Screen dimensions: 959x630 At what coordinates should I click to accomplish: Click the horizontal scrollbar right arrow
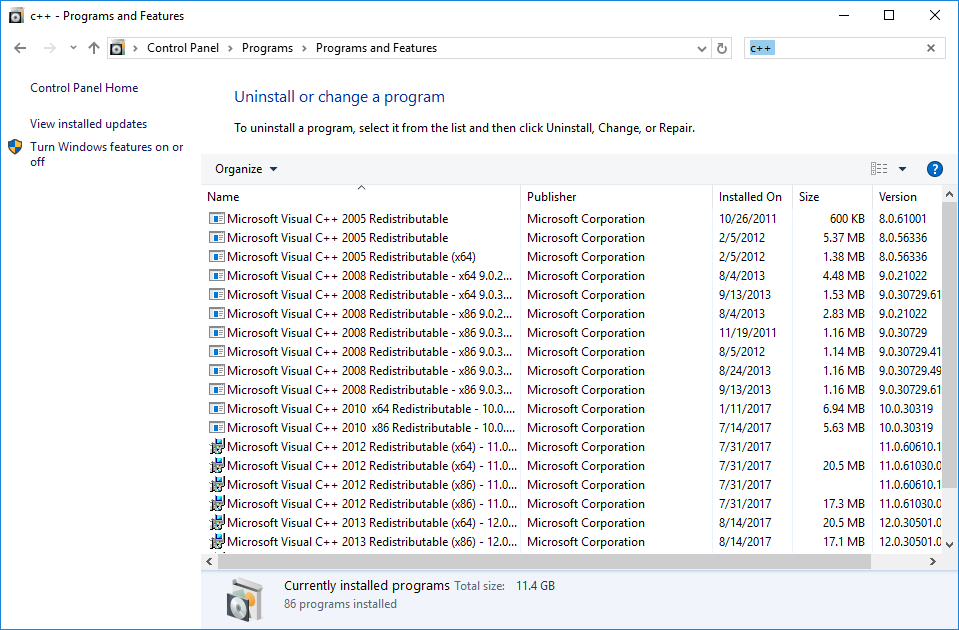[x=932, y=562]
